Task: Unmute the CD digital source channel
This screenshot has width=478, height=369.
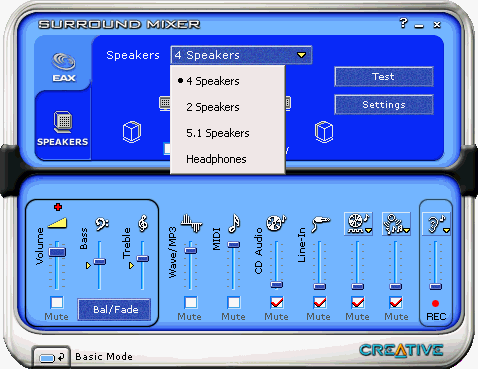Action: pos(358,303)
